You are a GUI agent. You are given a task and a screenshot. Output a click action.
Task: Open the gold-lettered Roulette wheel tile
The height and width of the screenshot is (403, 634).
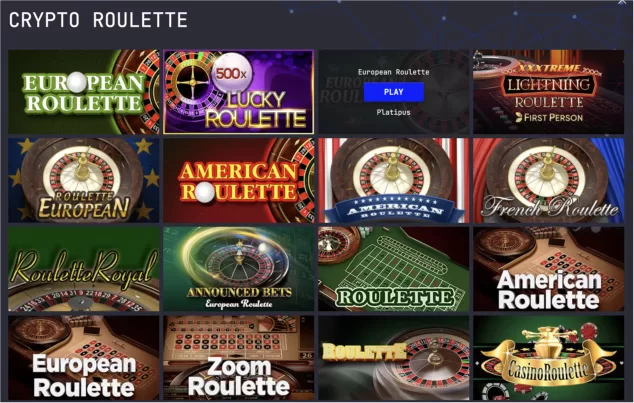click(x=393, y=358)
